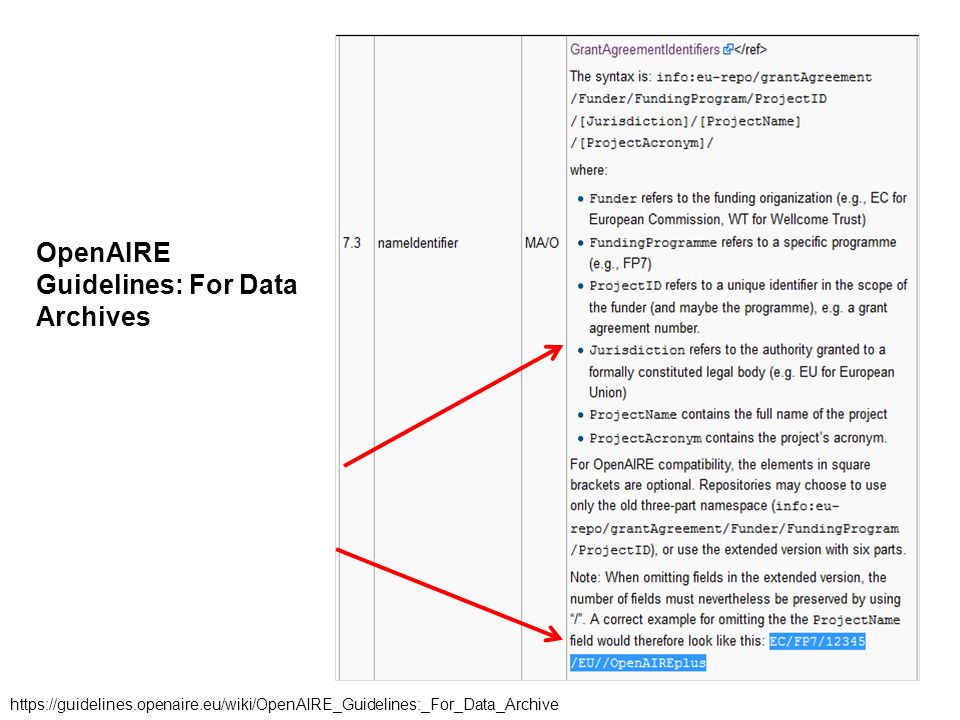Click the external link icon after GrantAgreementIdentifiers
This screenshot has width=960, height=720.
pyautogui.click(x=727, y=50)
